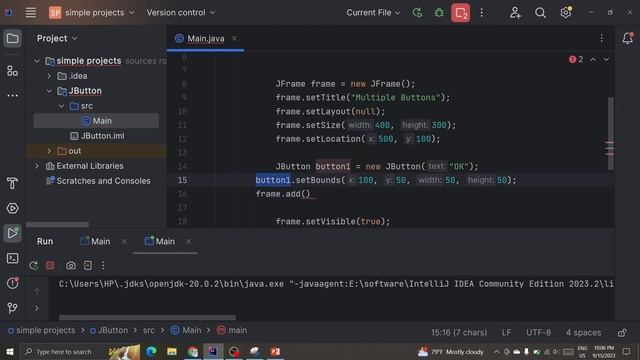The width and height of the screenshot is (640, 360).
Task: Collapse the JButton module folder
Action: (x=49, y=91)
